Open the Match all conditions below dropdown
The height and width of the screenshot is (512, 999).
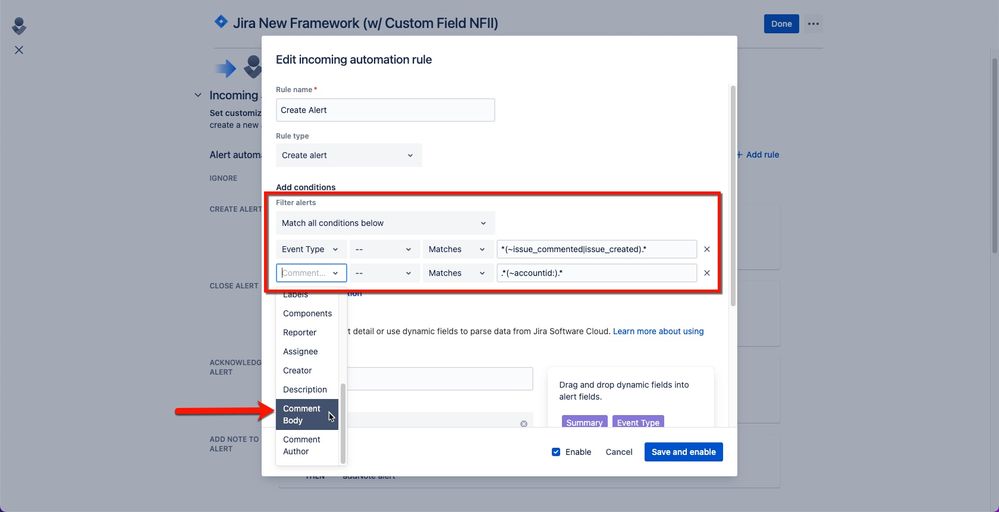click(x=385, y=224)
